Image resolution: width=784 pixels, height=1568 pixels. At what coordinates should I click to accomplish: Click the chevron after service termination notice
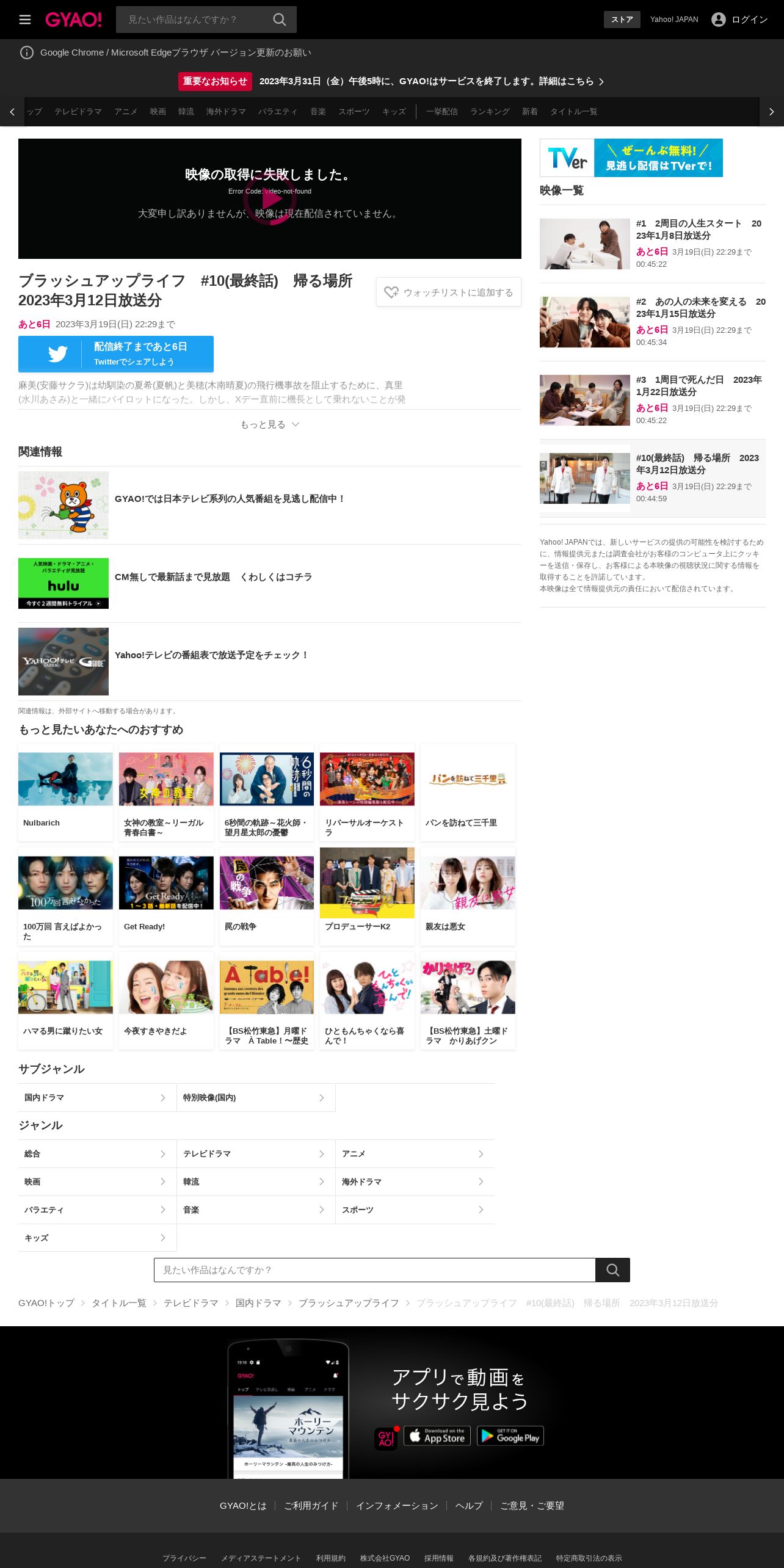point(601,82)
